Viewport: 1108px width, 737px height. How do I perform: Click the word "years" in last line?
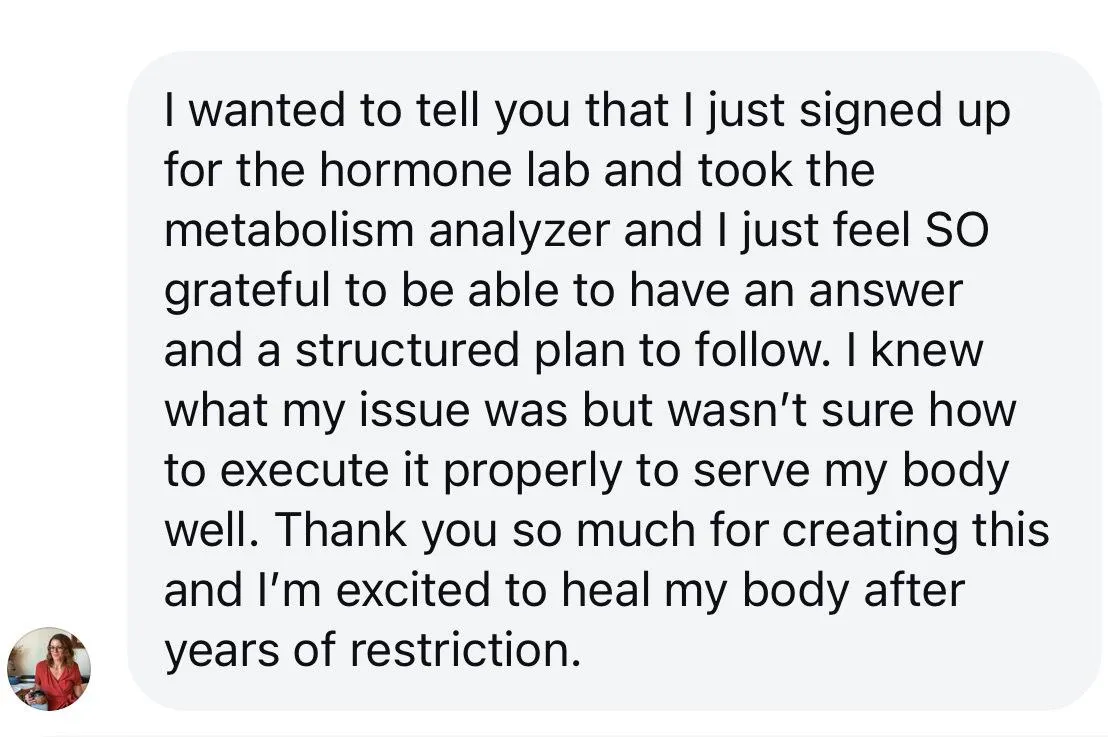tap(222, 650)
